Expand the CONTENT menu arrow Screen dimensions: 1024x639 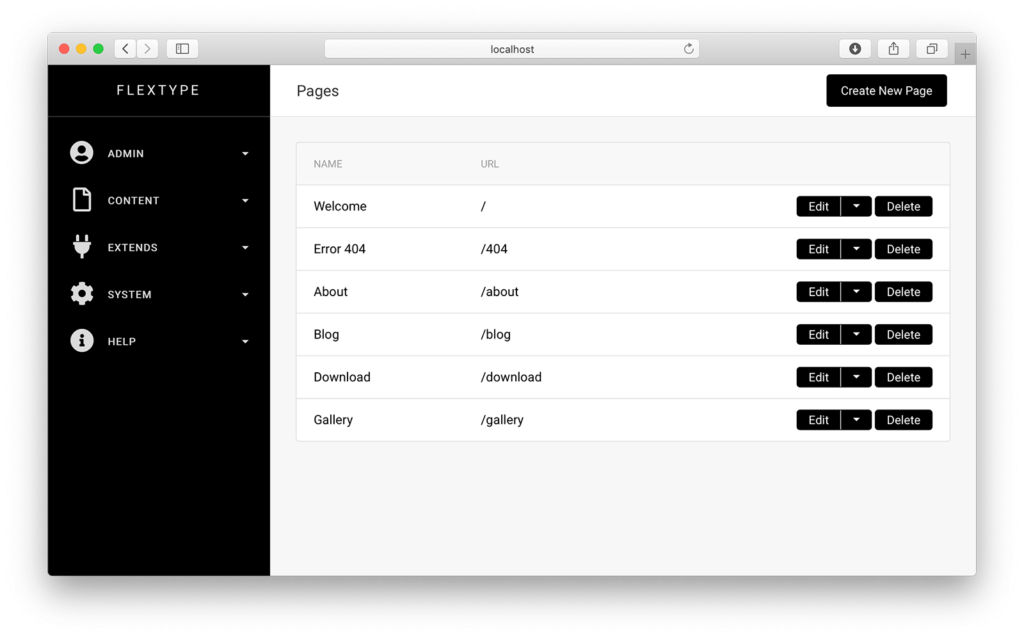246,201
